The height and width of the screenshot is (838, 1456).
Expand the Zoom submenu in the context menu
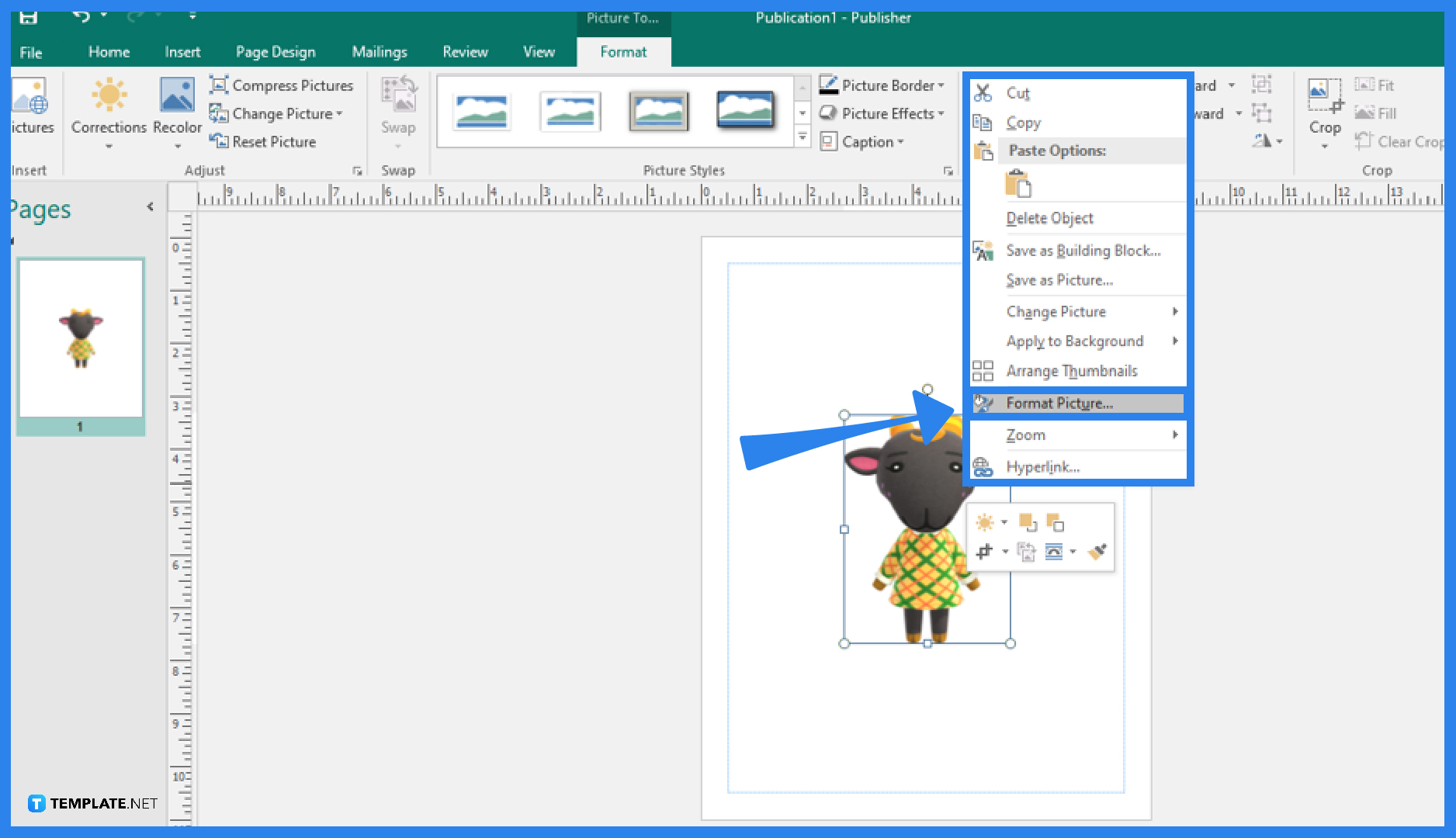coord(1026,435)
